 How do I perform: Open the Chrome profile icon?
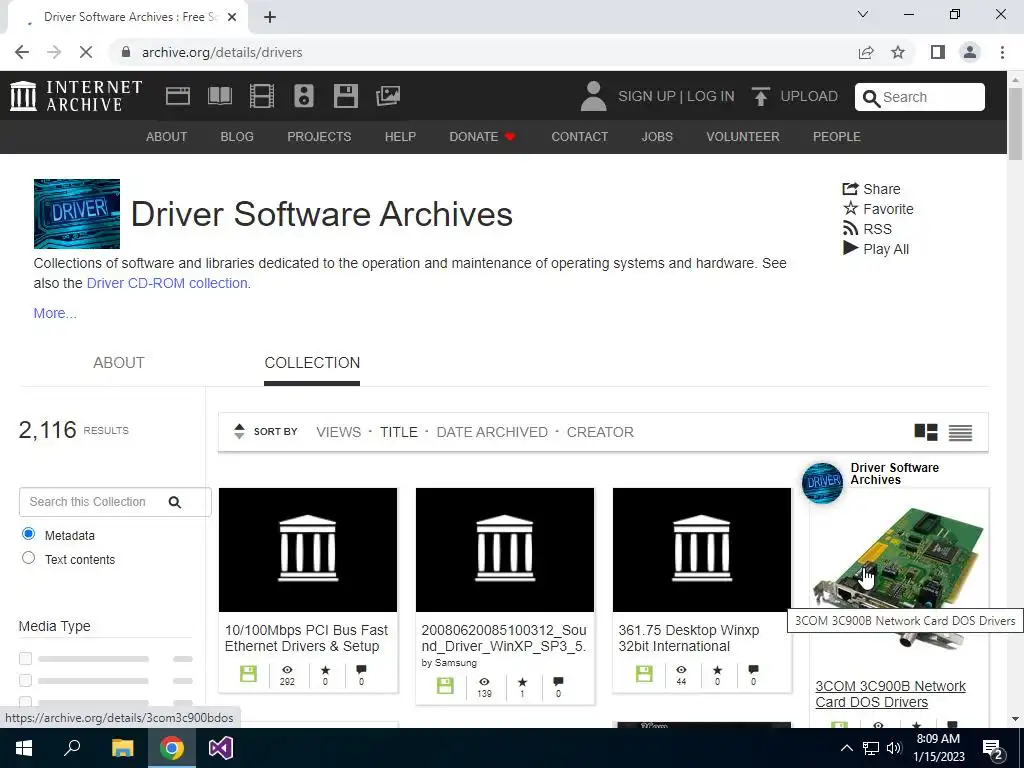click(970, 52)
